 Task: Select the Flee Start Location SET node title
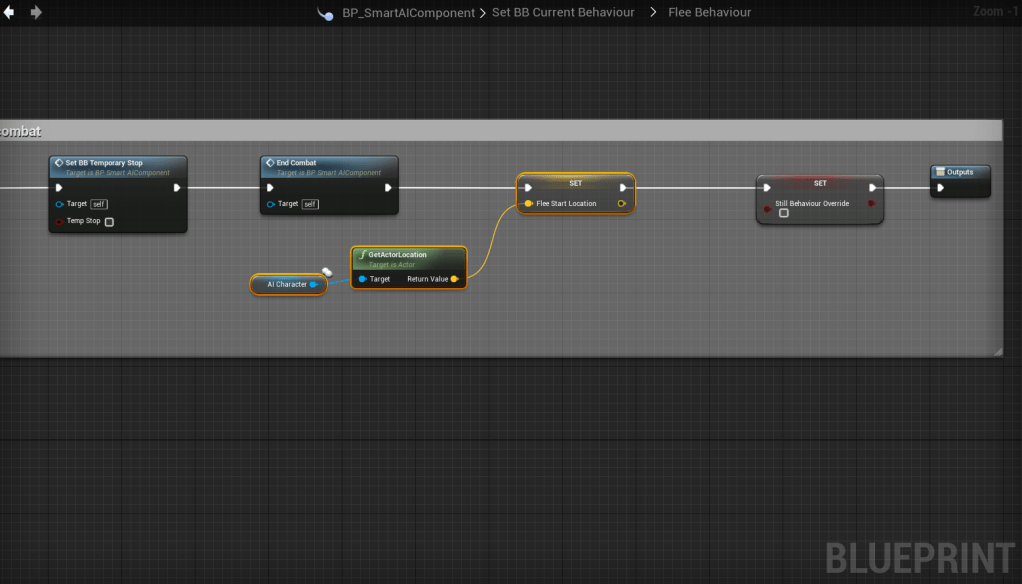tap(575, 184)
